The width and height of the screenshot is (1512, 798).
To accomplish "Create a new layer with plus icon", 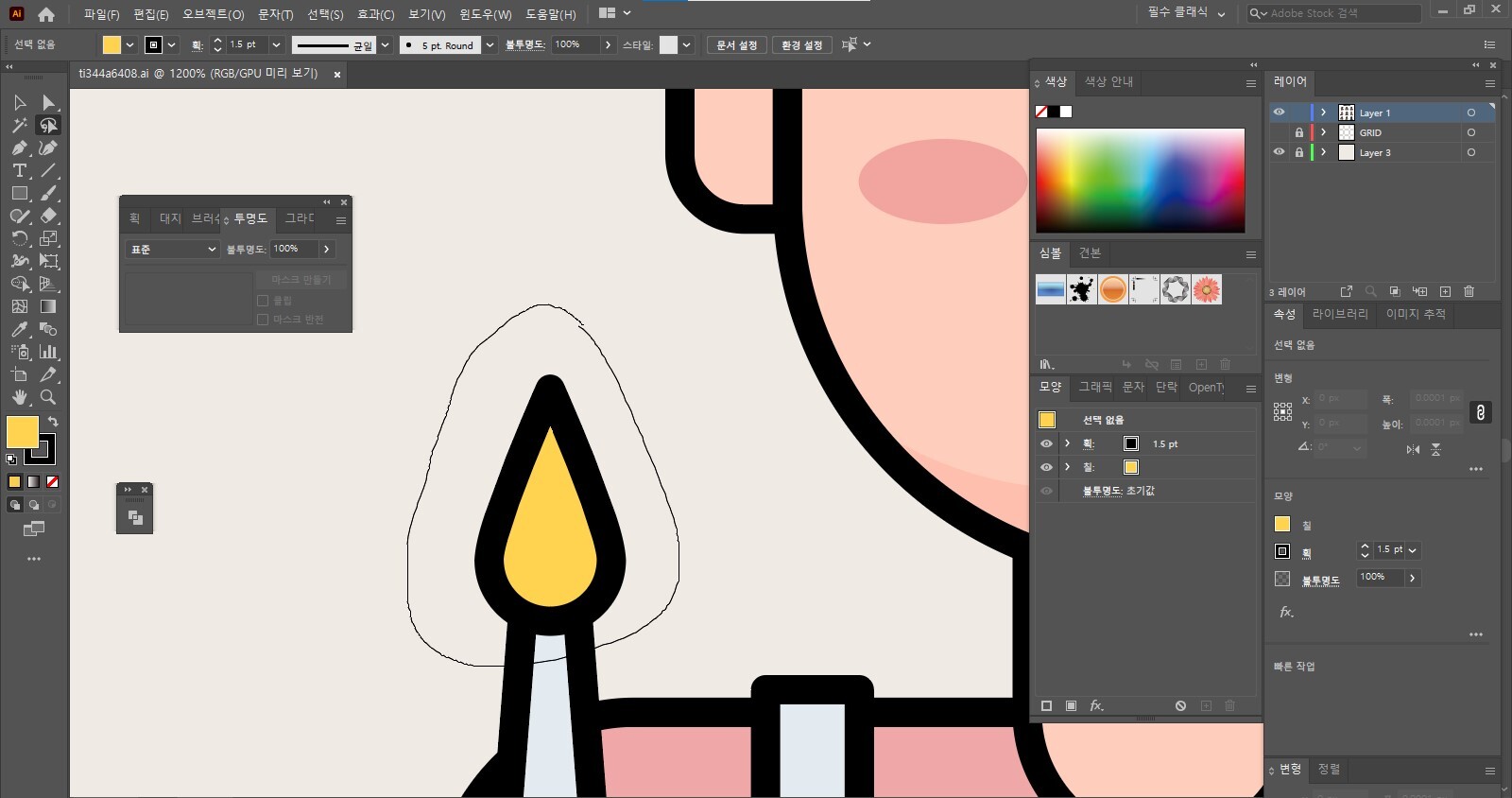I will tap(1445, 291).
